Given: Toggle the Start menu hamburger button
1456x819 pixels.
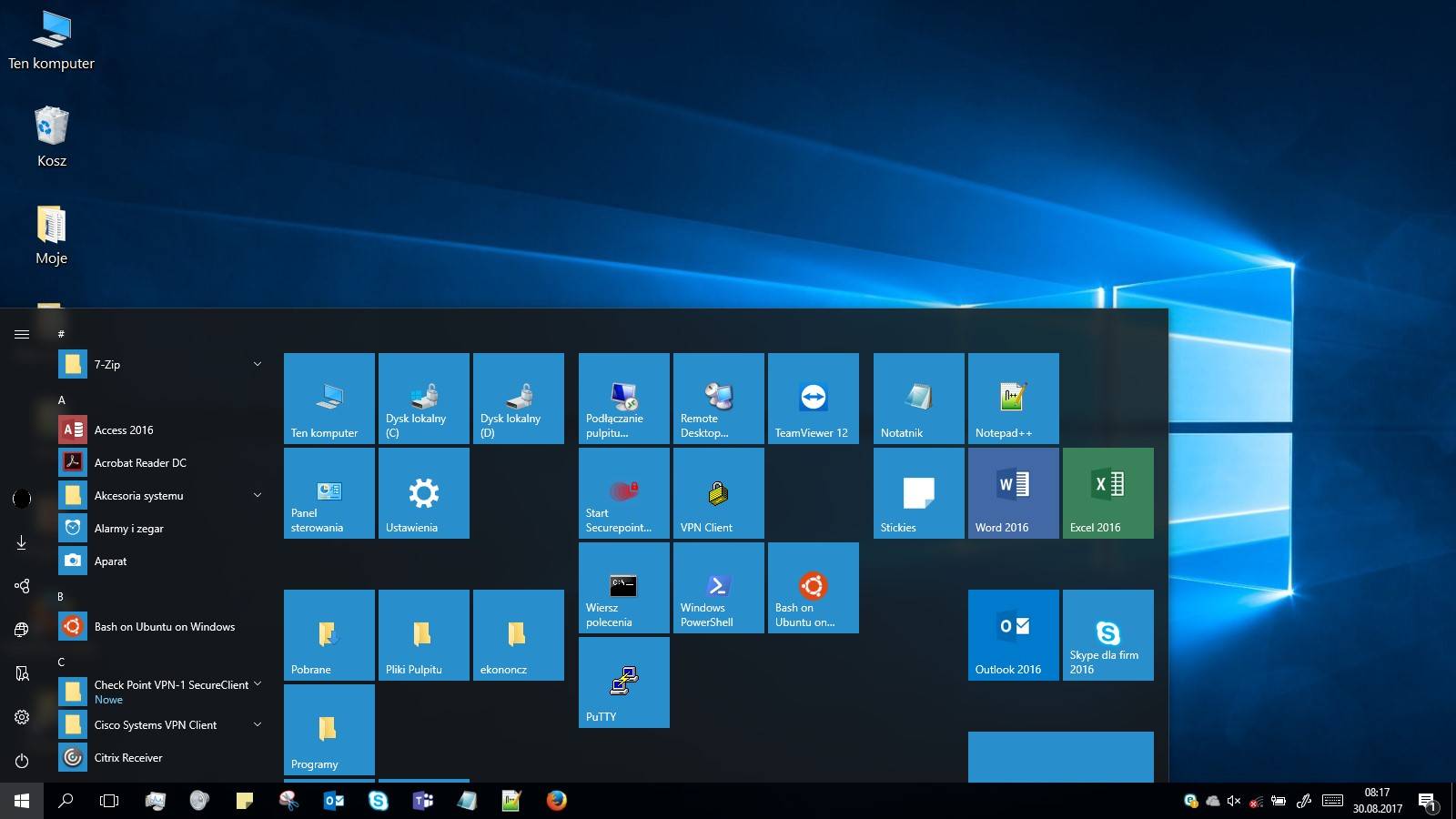Looking at the screenshot, I should pyautogui.click(x=22, y=334).
